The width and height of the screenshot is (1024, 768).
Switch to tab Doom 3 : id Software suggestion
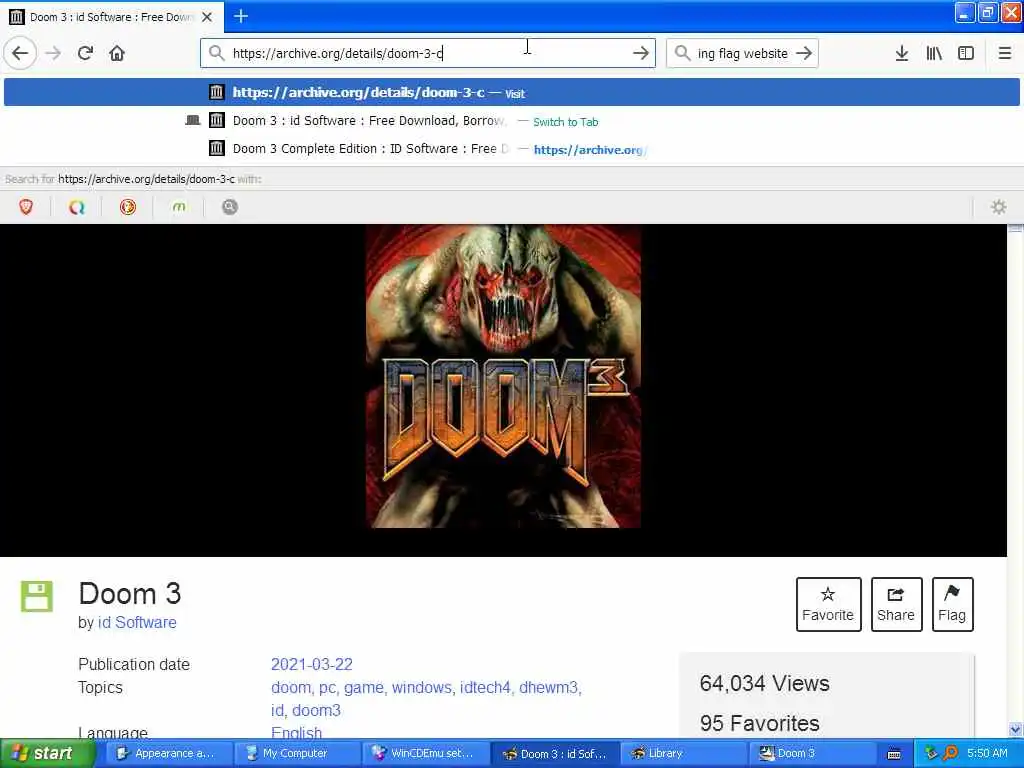[x=512, y=121]
